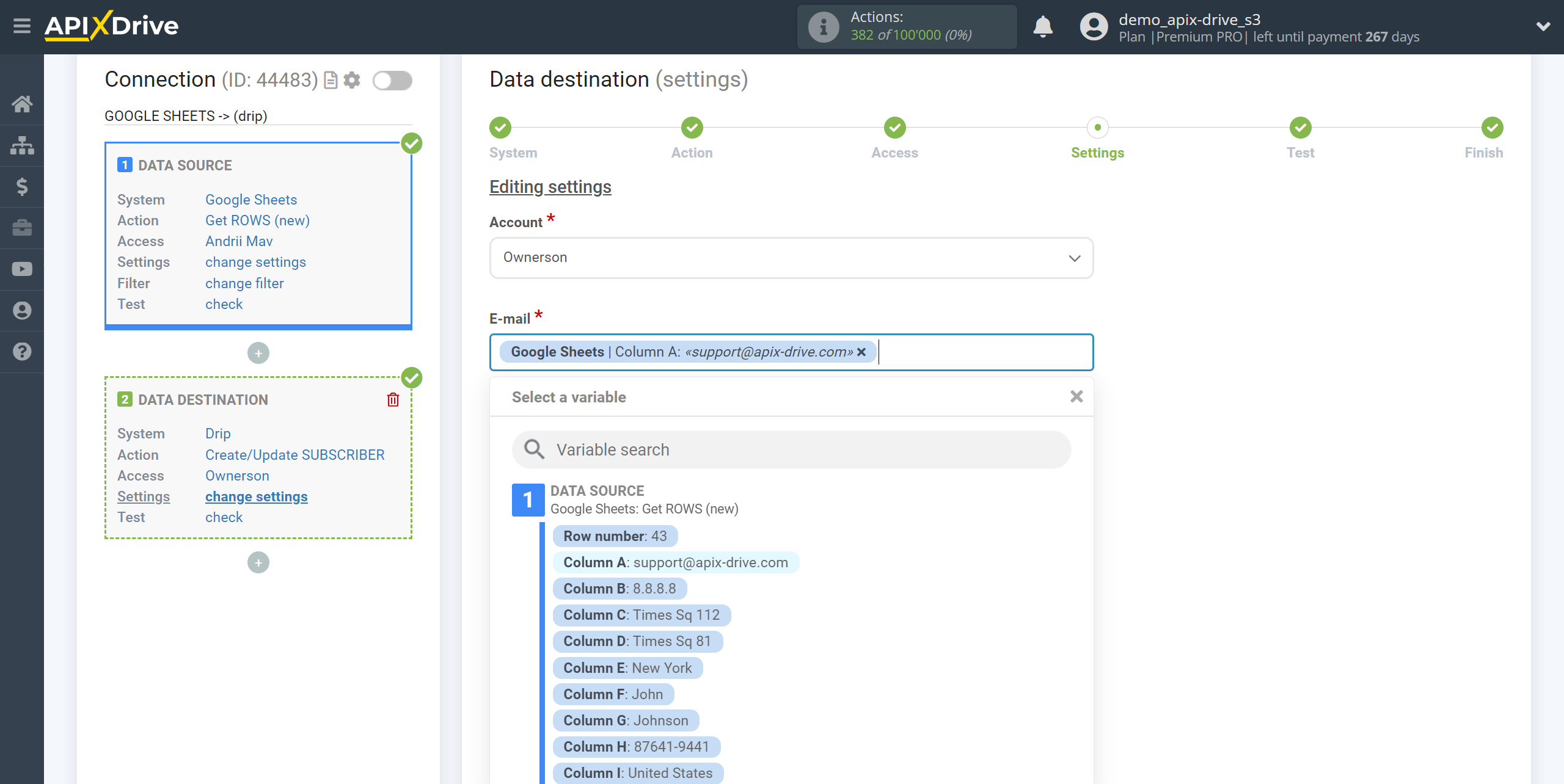Open Ownerson access link
The height and width of the screenshot is (784, 1564).
pos(237,476)
